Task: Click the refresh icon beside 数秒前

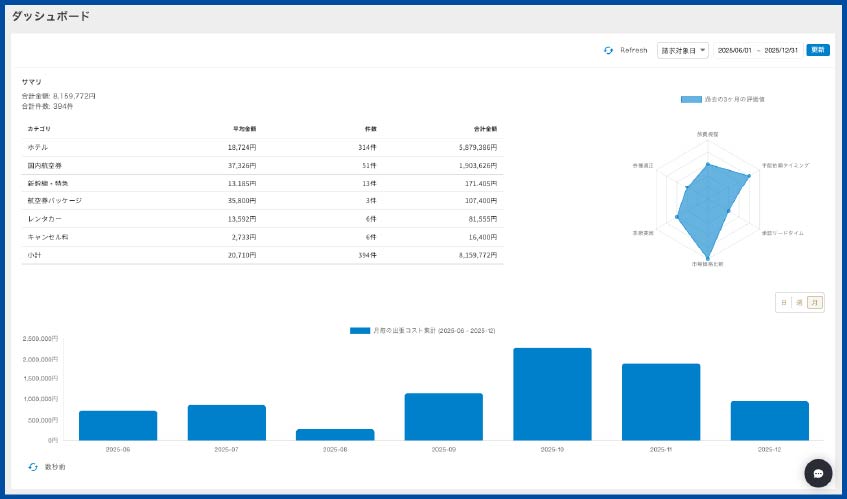Action: click(33, 467)
